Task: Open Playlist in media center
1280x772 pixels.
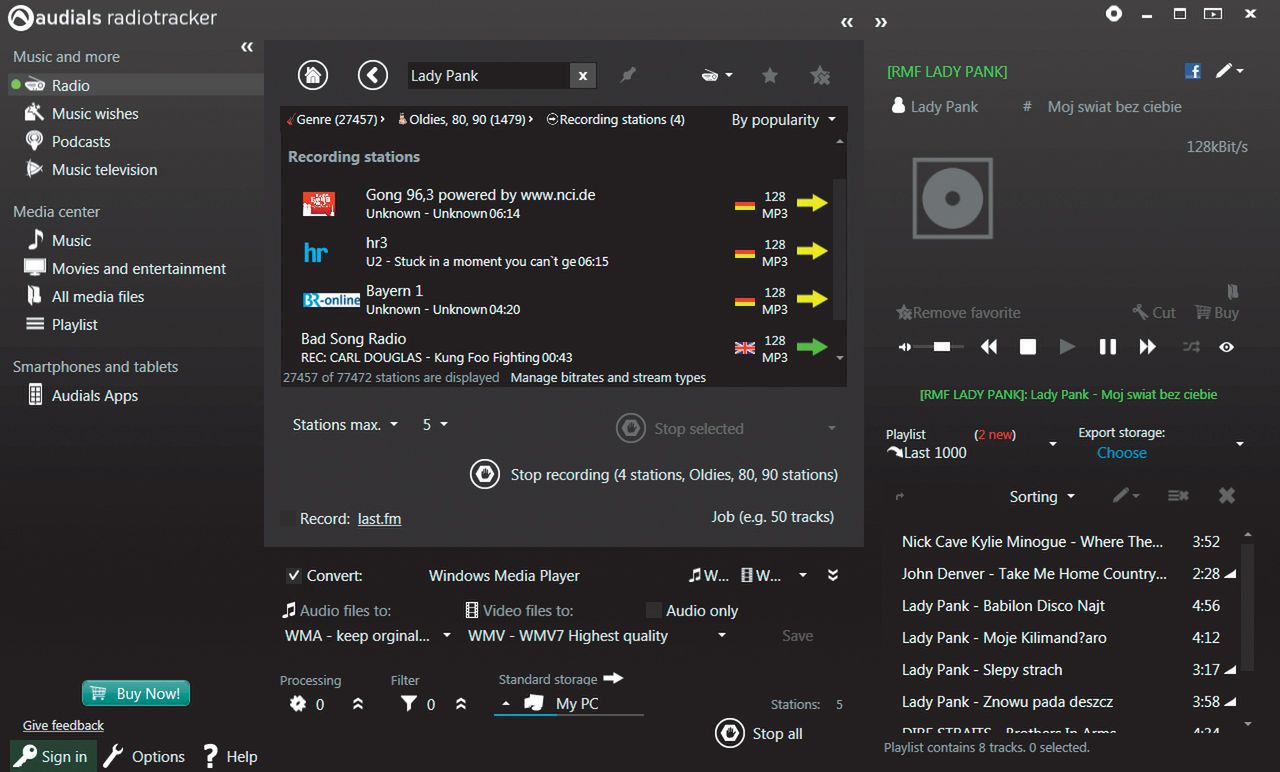Action: tap(75, 324)
